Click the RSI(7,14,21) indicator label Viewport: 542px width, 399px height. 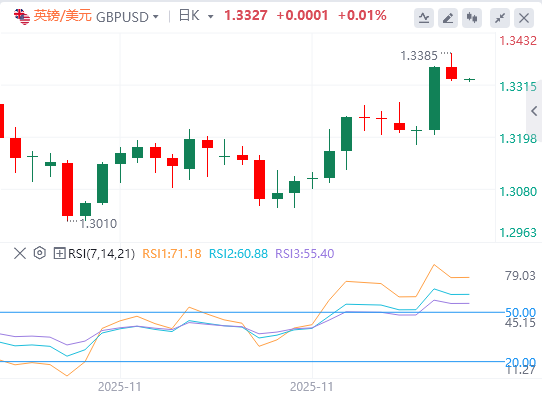coord(101,254)
